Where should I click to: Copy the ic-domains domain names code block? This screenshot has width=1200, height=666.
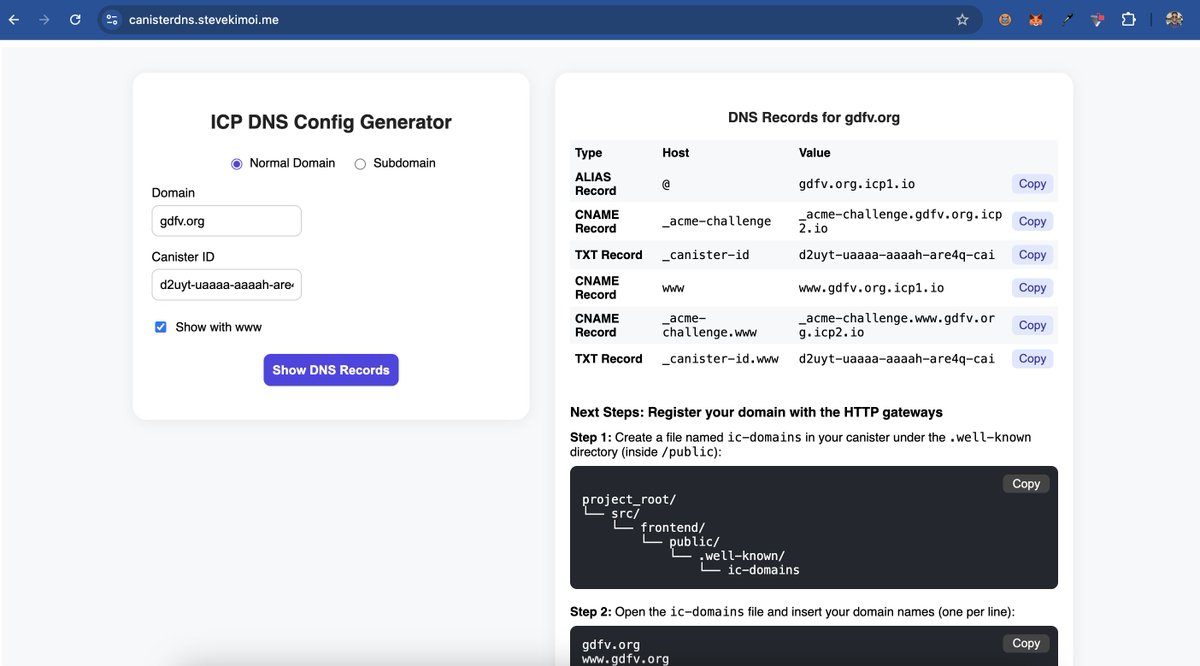(x=1026, y=644)
